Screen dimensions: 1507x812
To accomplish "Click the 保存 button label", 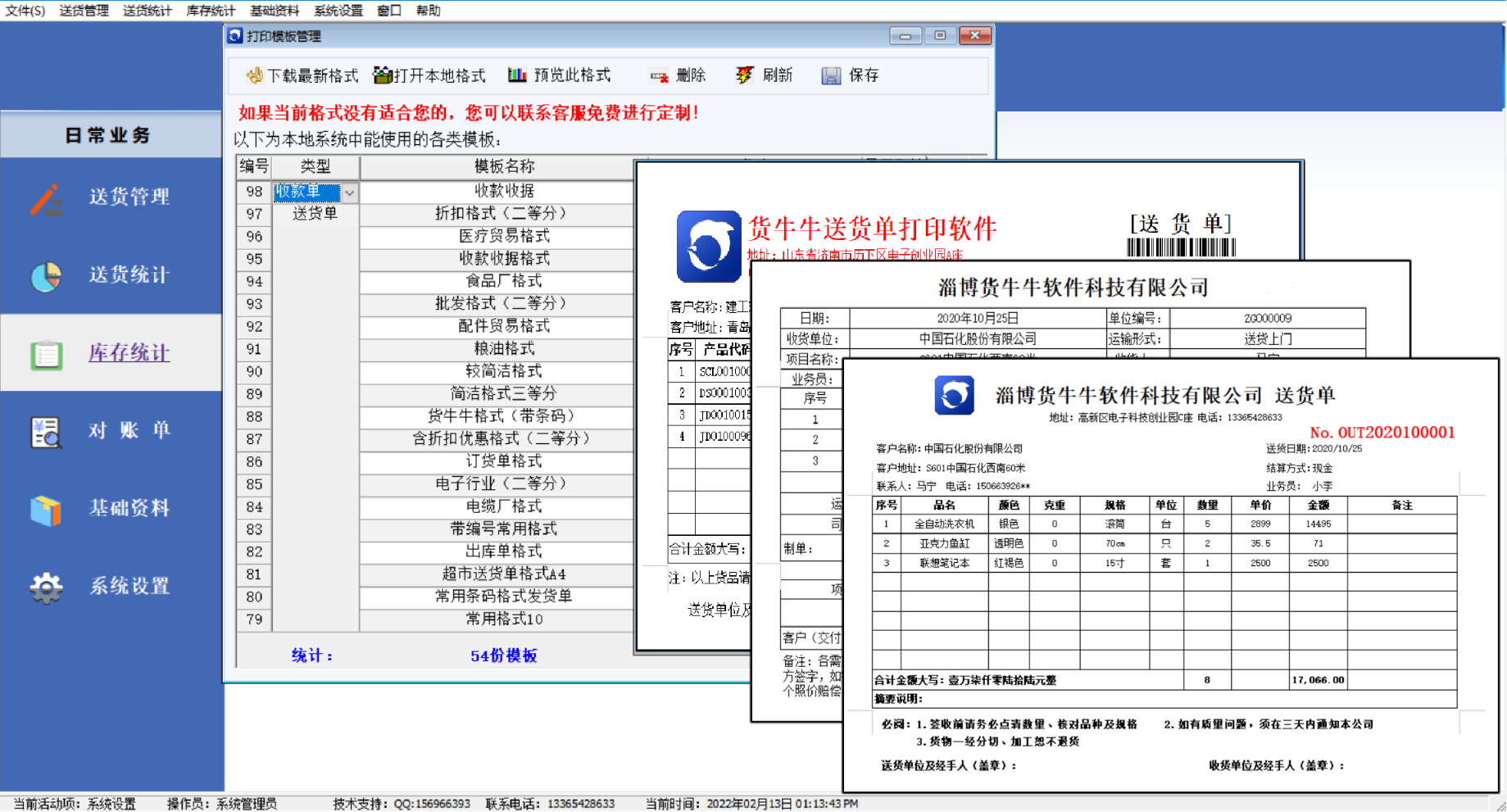I will [x=864, y=75].
